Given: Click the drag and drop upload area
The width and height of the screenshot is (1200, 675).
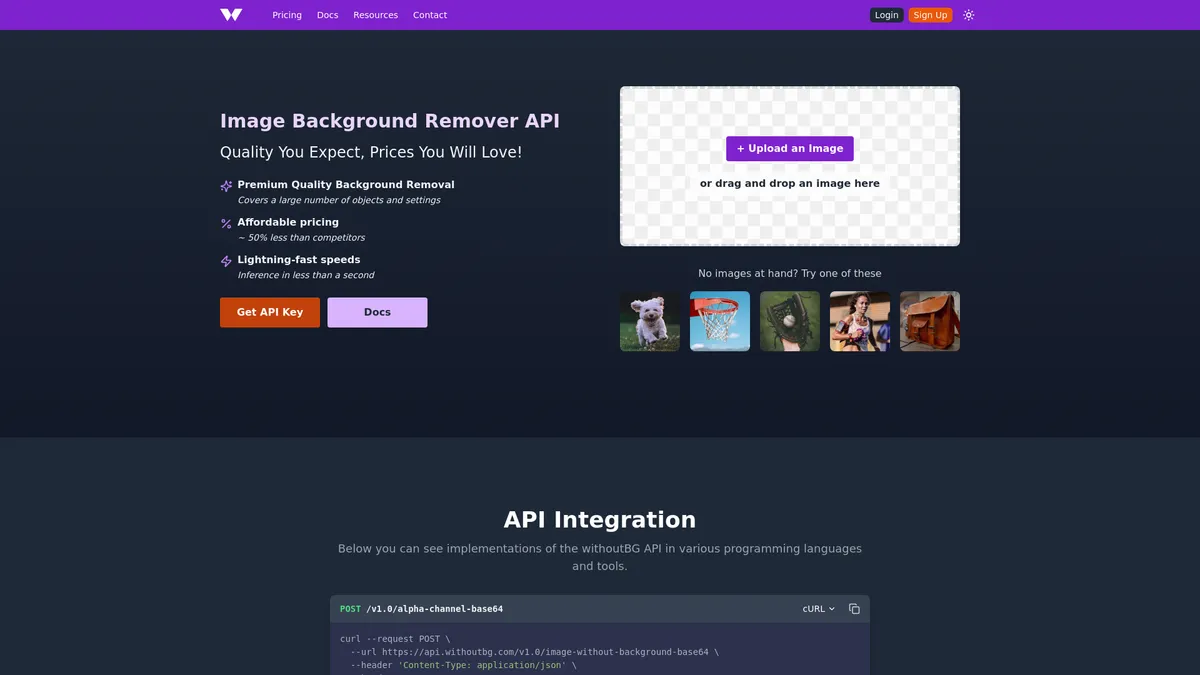Looking at the screenshot, I should coord(789,183).
